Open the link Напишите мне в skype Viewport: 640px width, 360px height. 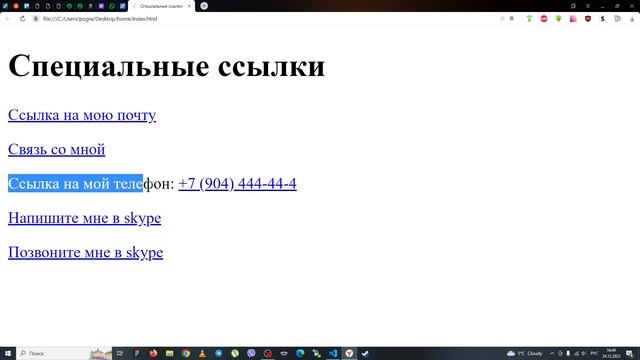tap(84, 218)
